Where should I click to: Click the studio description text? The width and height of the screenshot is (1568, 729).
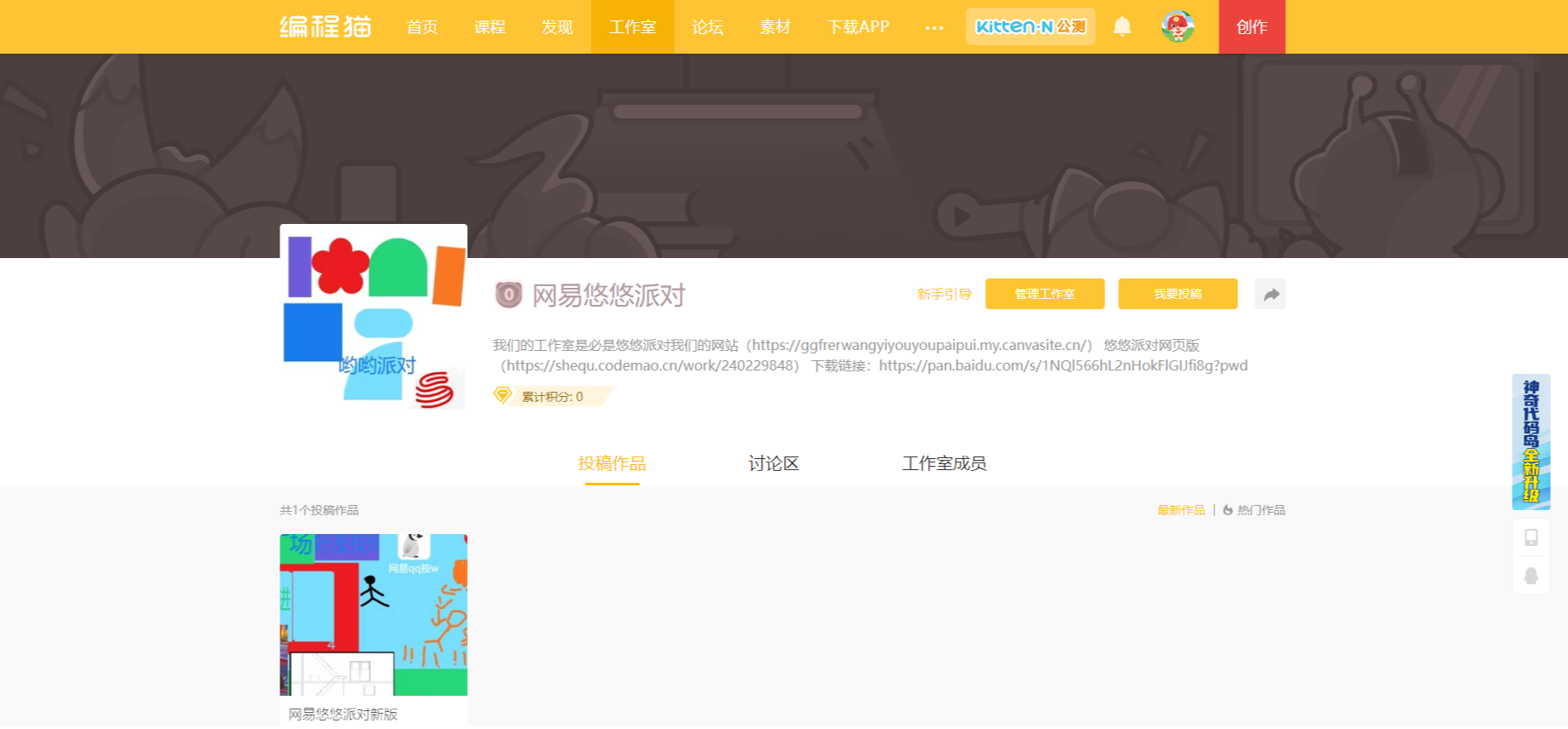pos(870,355)
